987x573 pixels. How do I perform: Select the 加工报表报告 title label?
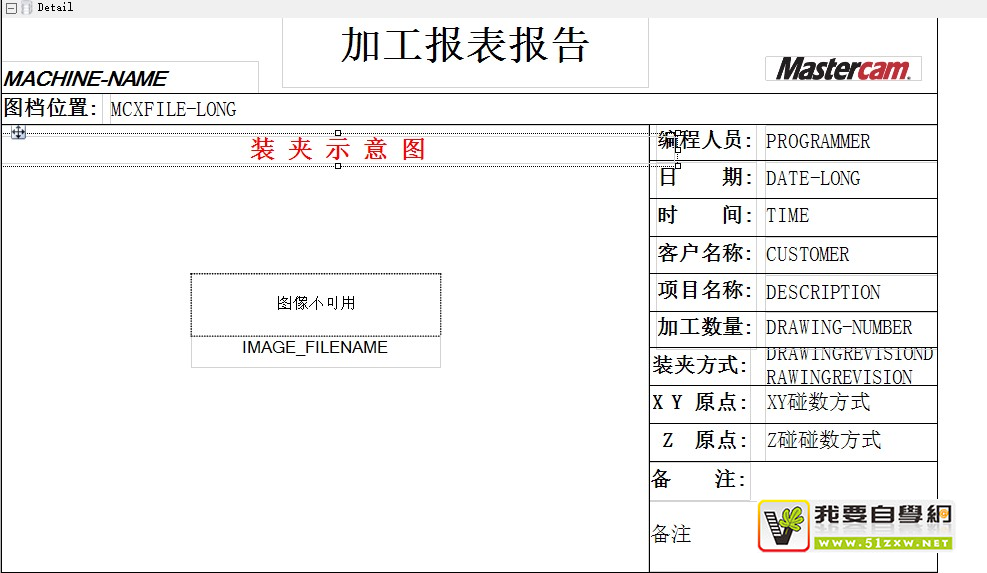tap(465, 47)
